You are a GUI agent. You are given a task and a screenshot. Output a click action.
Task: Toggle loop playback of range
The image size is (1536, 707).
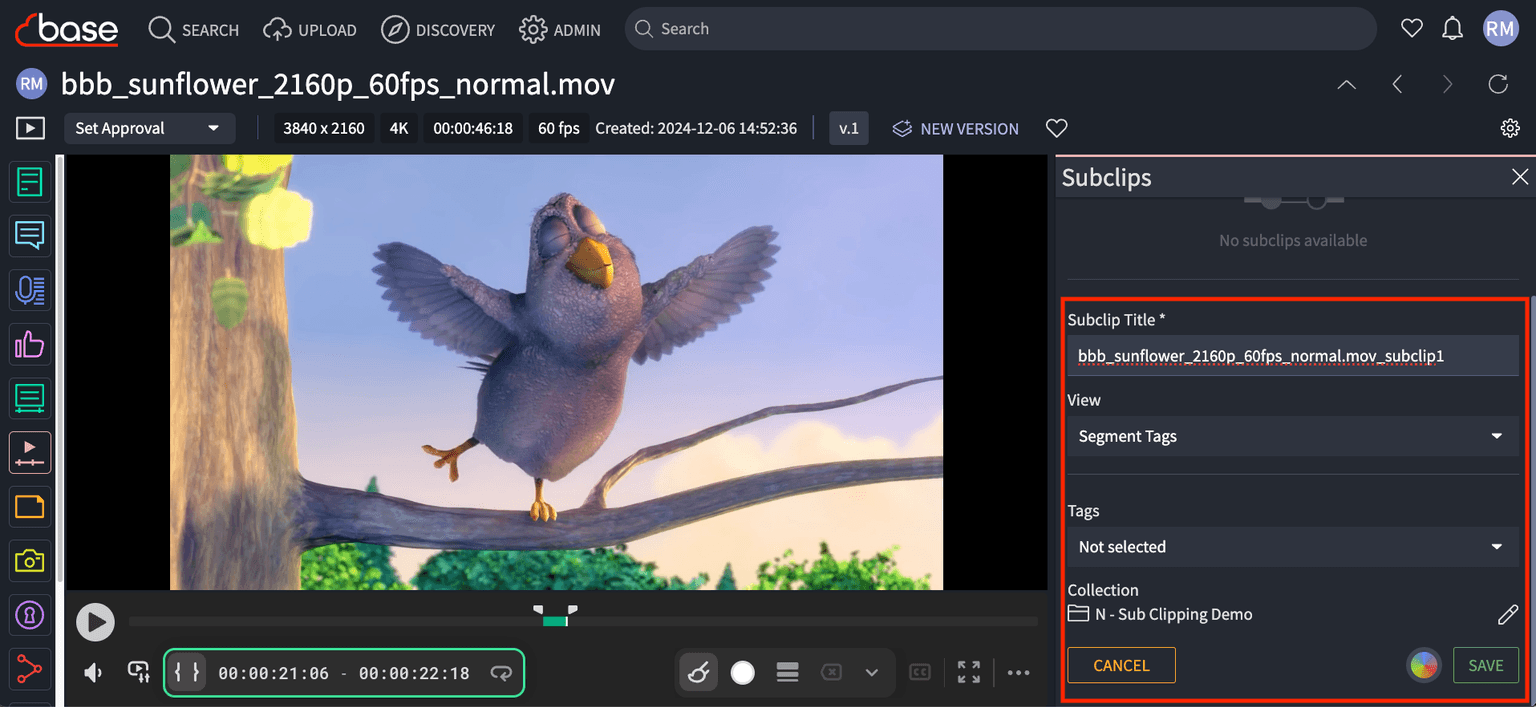click(501, 673)
